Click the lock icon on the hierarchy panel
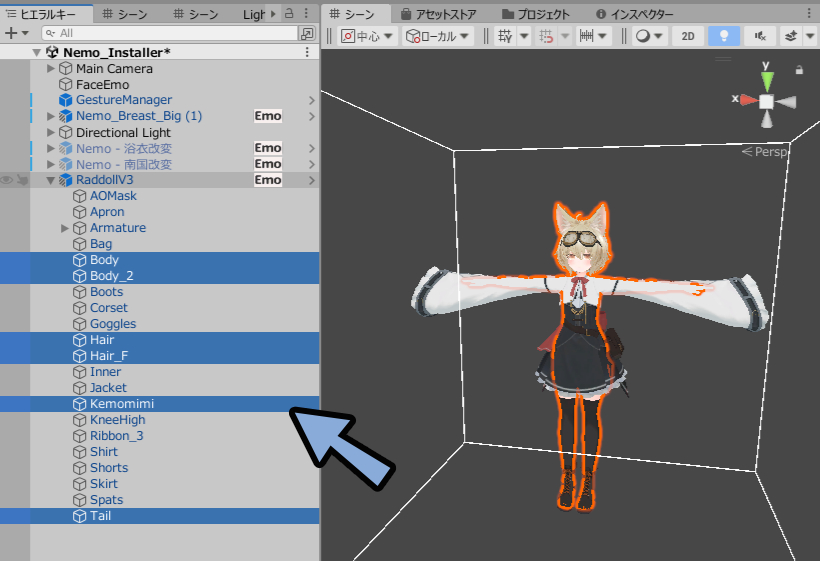 pos(289,14)
